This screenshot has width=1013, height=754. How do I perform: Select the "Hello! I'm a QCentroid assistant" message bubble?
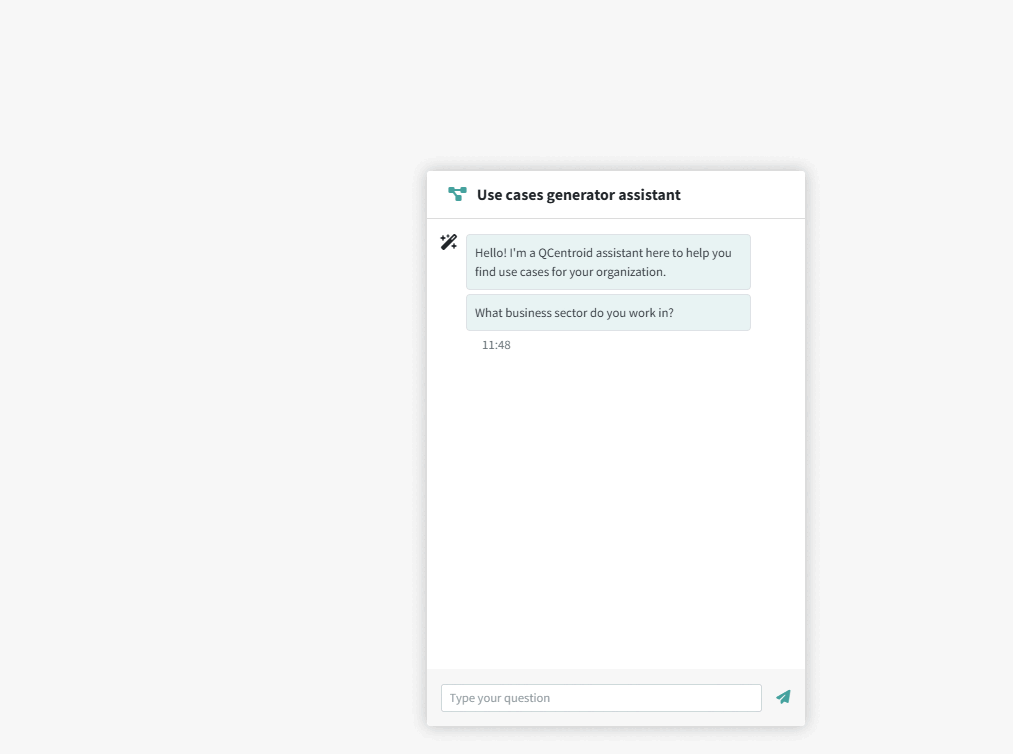click(x=608, y=262)
